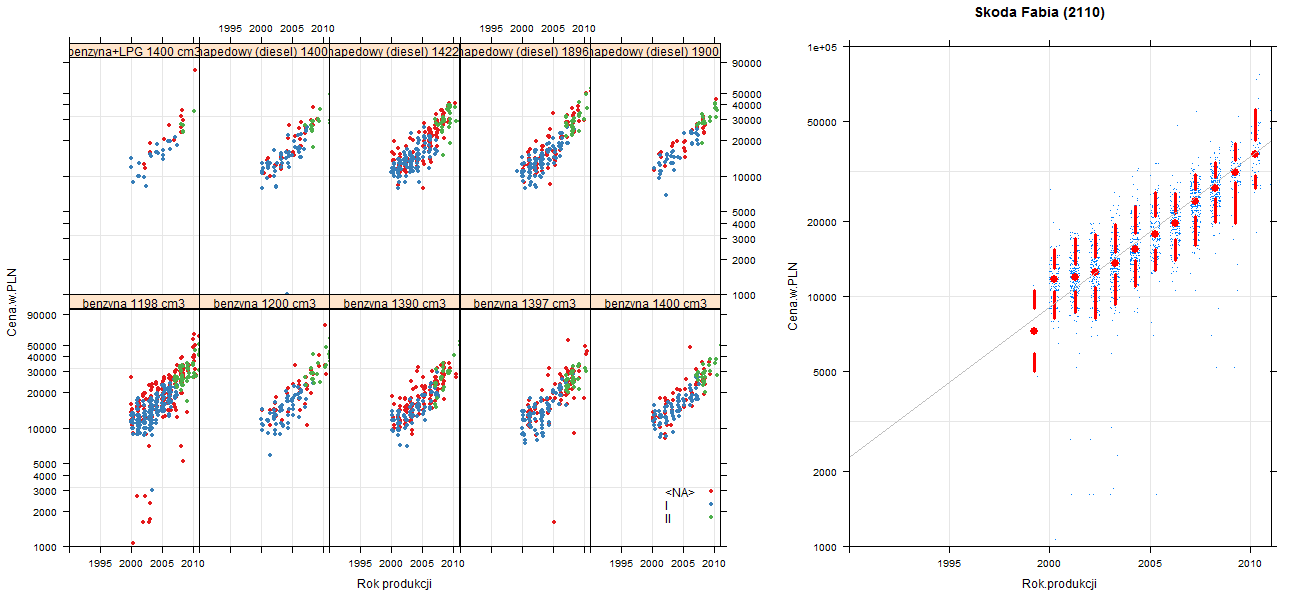
Task: Click the "Cena.w.PLN" label of the Skoda Fabia plot
Action: [x=792, y=297]
